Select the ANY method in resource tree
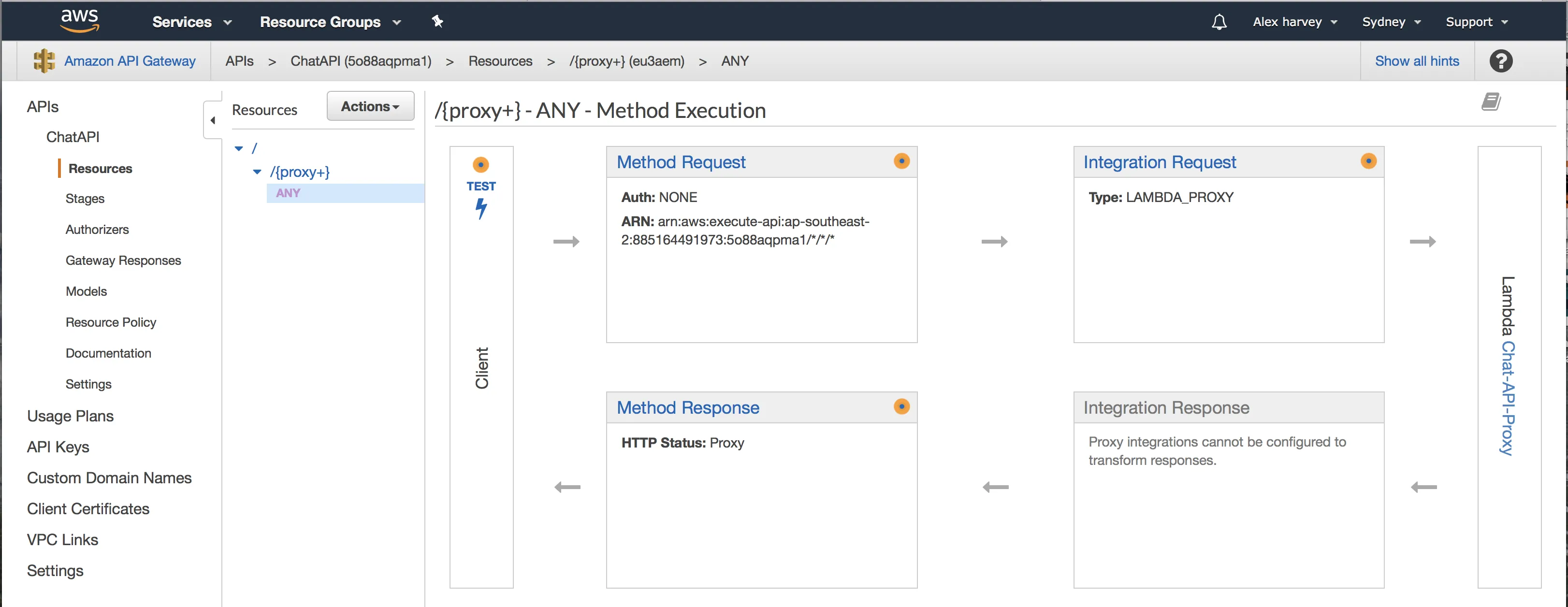The width and height of the screenshot is (1568, 607). pos(288,193)
